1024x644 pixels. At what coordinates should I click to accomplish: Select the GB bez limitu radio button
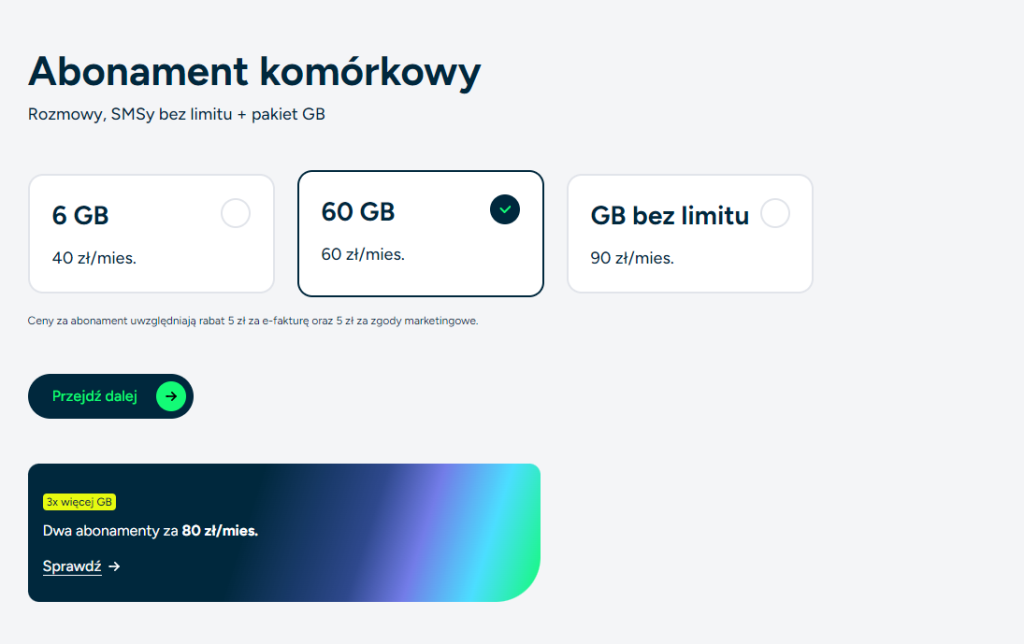pyautogui.click(x=775, y=214)
